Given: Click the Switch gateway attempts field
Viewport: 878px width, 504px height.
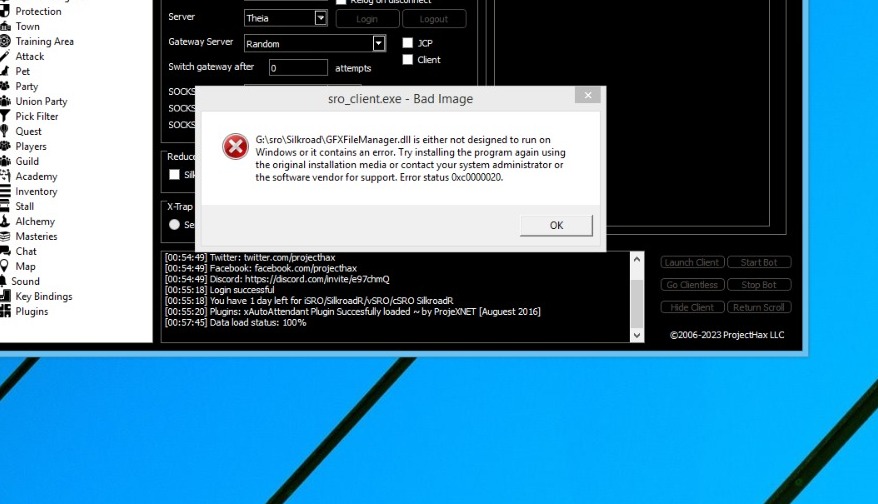Looking at the screenshot, I should 298,68.
